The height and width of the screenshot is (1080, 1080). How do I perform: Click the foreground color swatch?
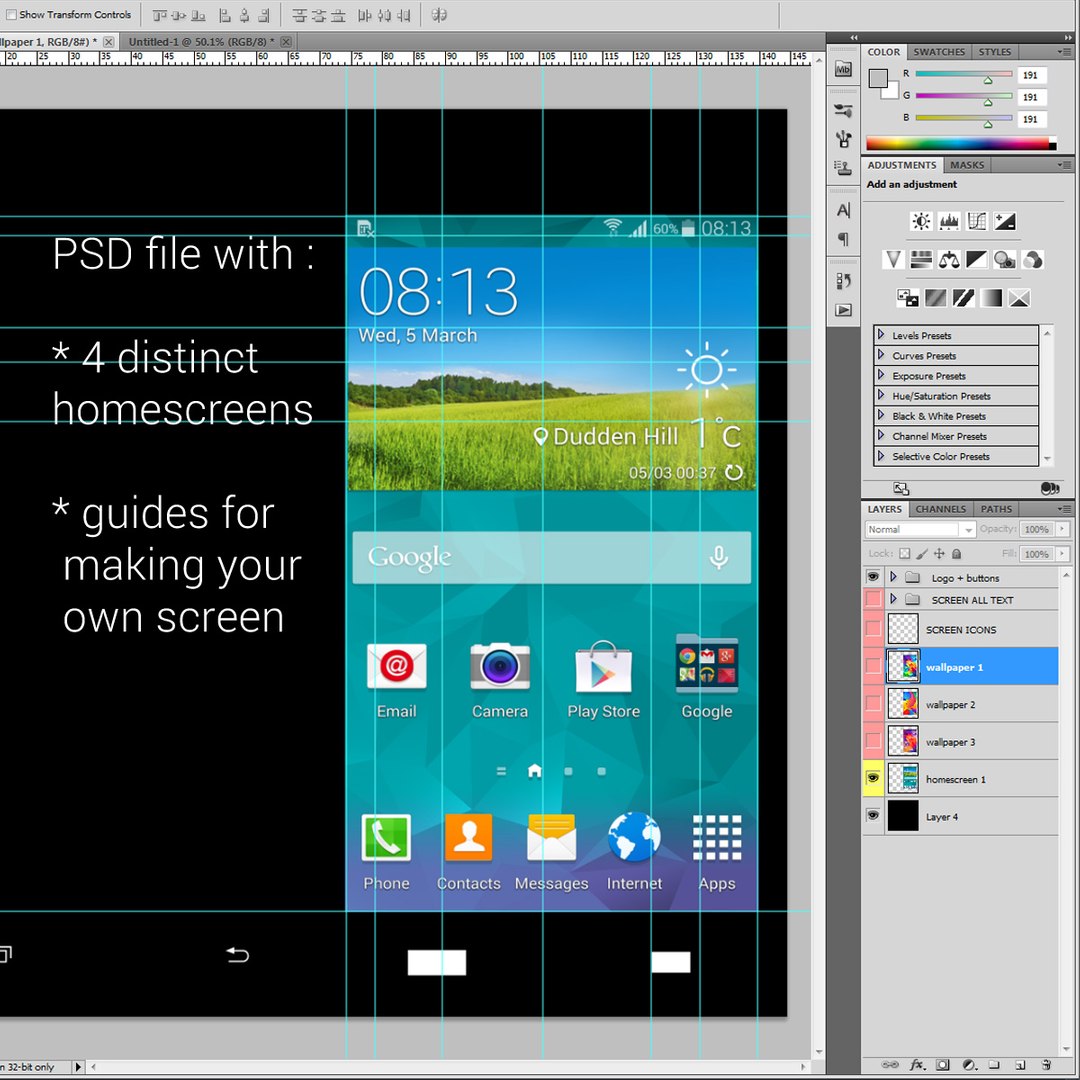click(x=878, y=78)
